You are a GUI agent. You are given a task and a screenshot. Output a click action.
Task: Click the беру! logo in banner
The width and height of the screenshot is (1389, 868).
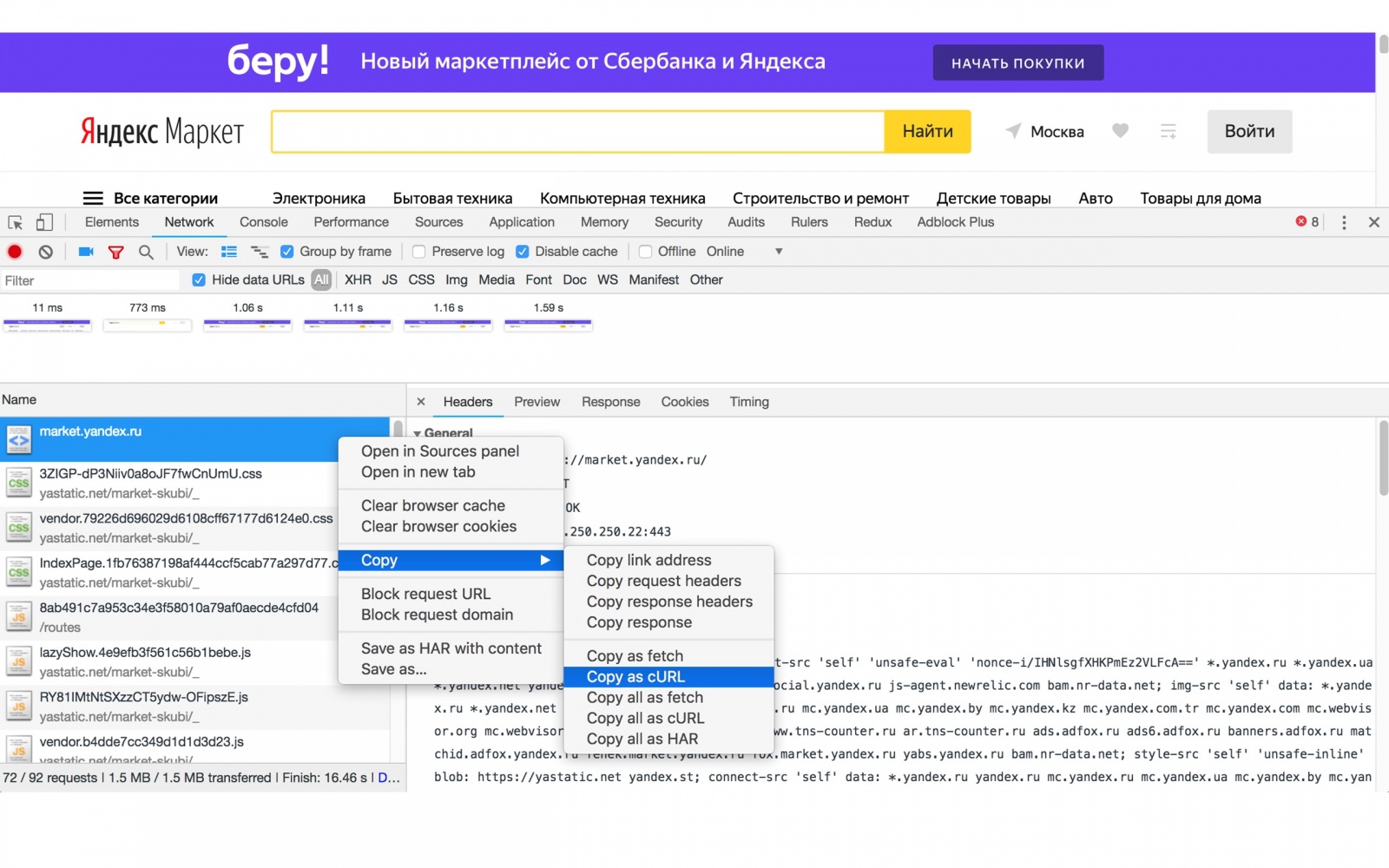[x=278, y=61]
